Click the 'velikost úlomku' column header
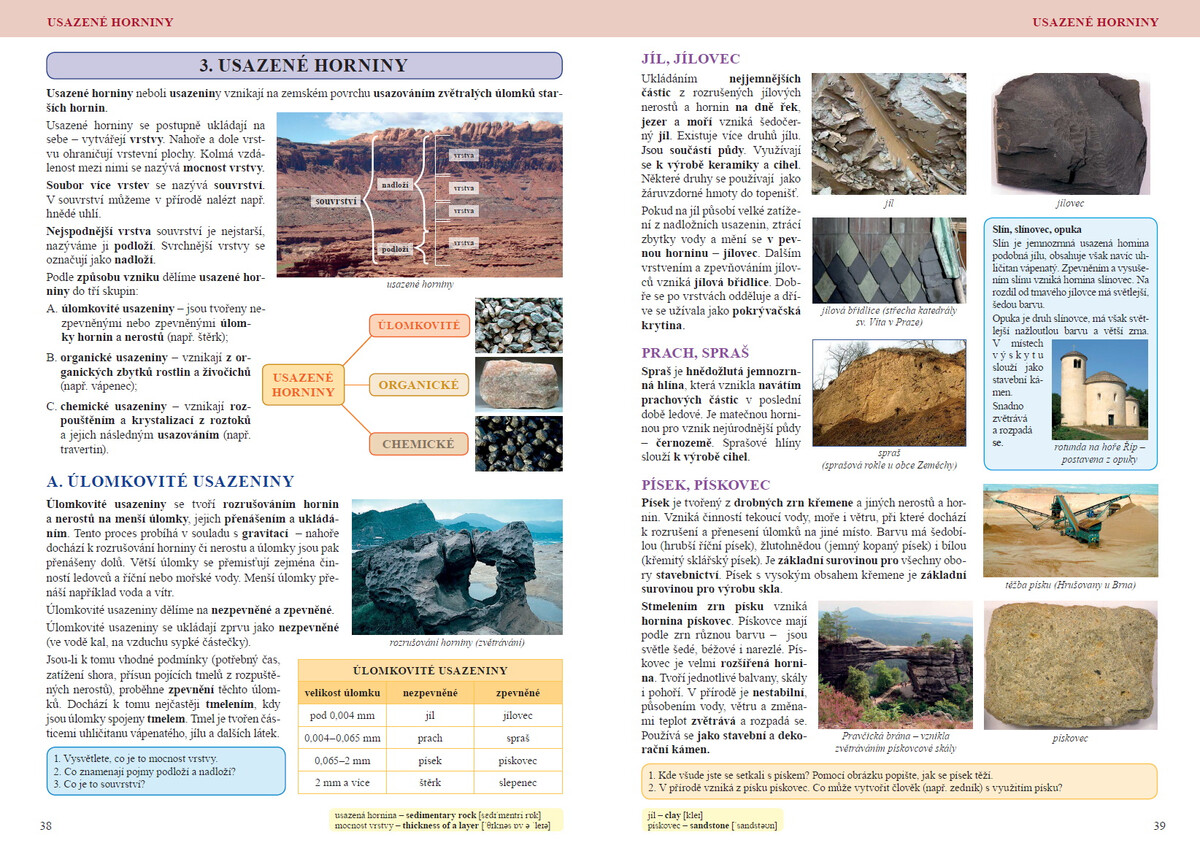This screenshot has height=851, width=1200. (341, 693)
